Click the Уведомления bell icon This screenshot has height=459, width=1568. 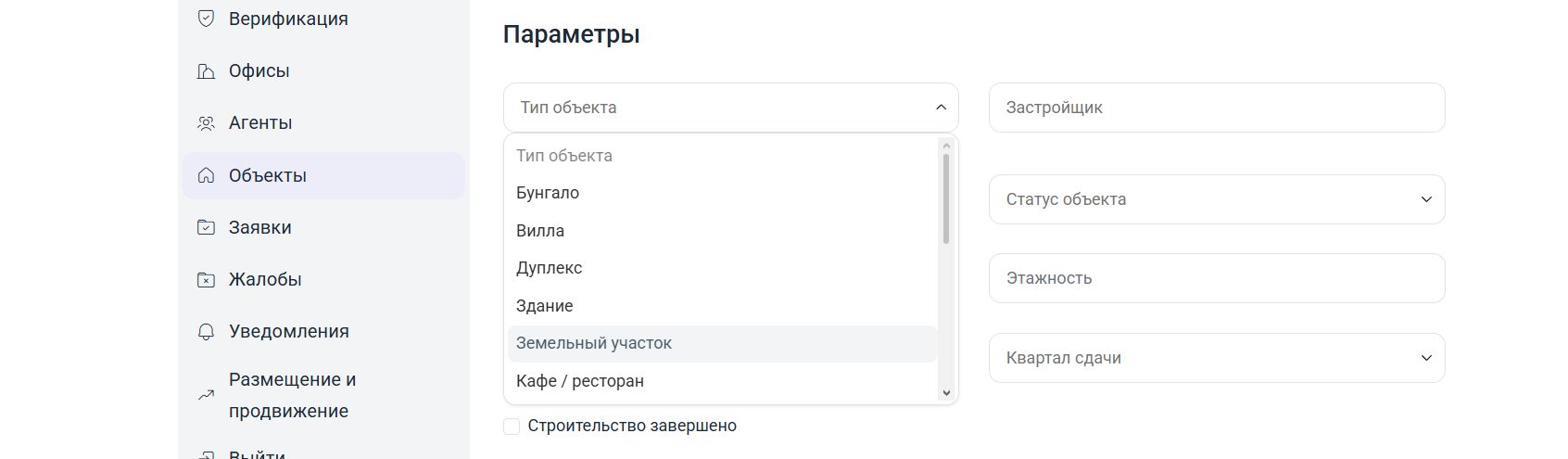click(x=207, y=331)
